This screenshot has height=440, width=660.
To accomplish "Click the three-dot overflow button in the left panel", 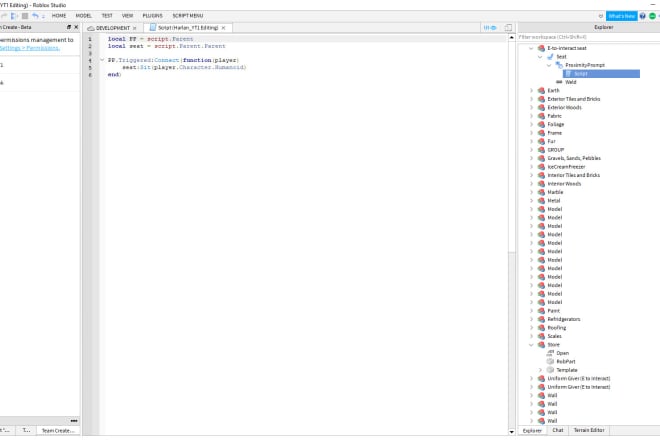I will 74,421.
